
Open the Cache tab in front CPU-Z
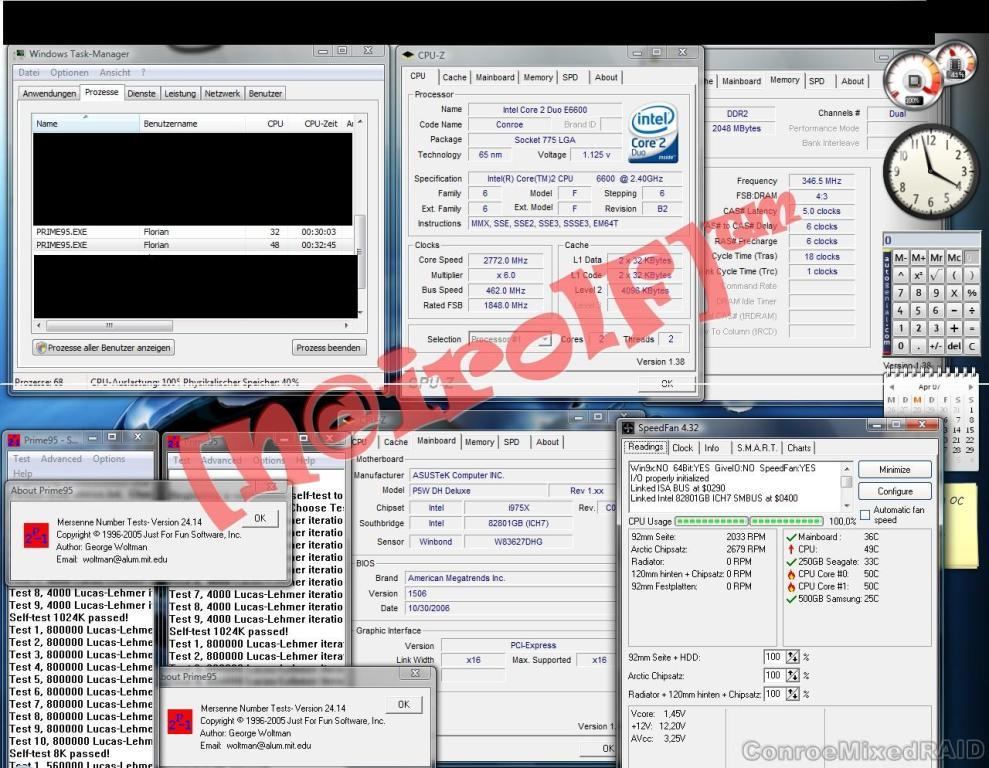[454, 77]
